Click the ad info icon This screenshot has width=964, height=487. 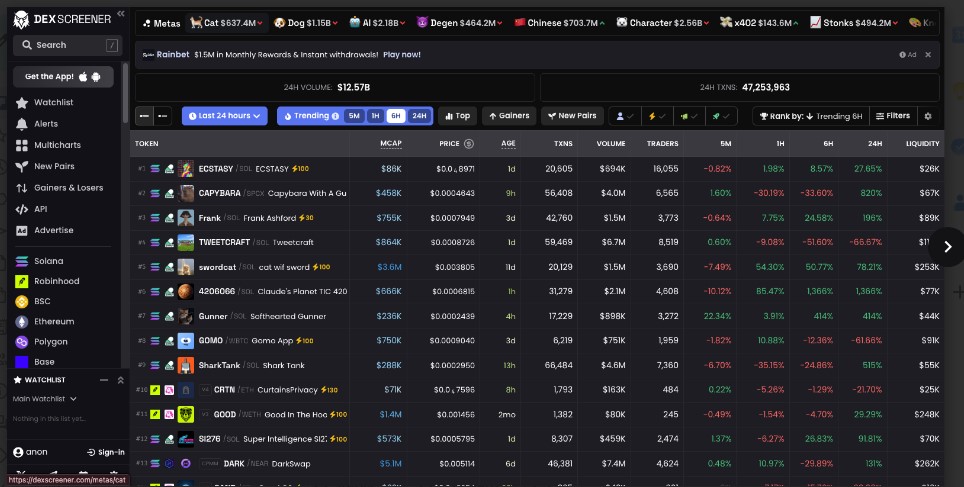(x=903, y=55)
